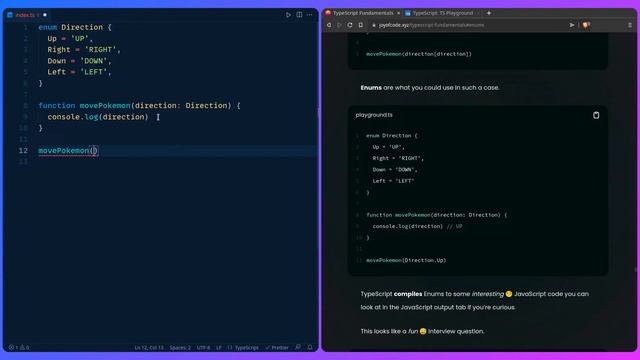The height and width of the screenshot is (360, 640).
Task: Click line number 12 in the editor gutter
Action: coord(23,151)
